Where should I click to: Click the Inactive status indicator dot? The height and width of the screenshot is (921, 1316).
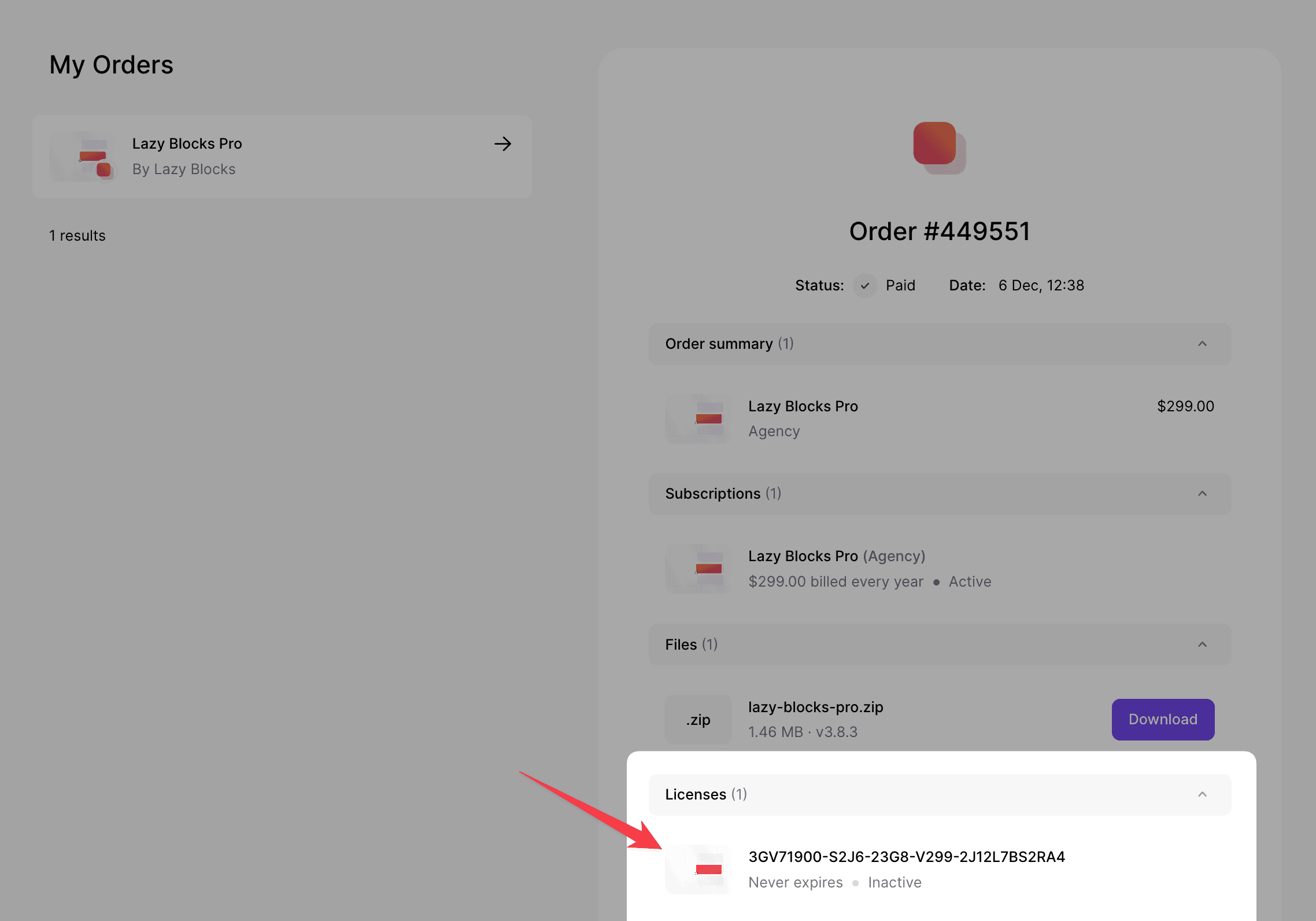tap(855, 883)
